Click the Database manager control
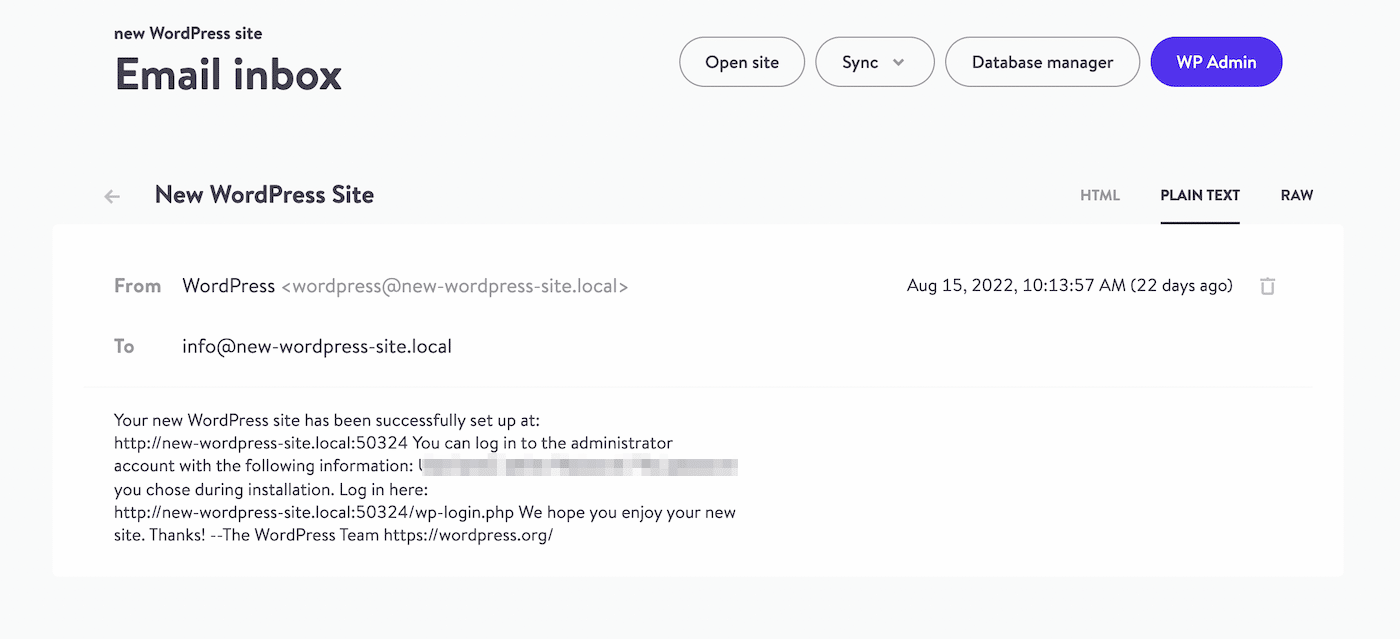The image size is (1400, 639). [x=1042, y=61]
